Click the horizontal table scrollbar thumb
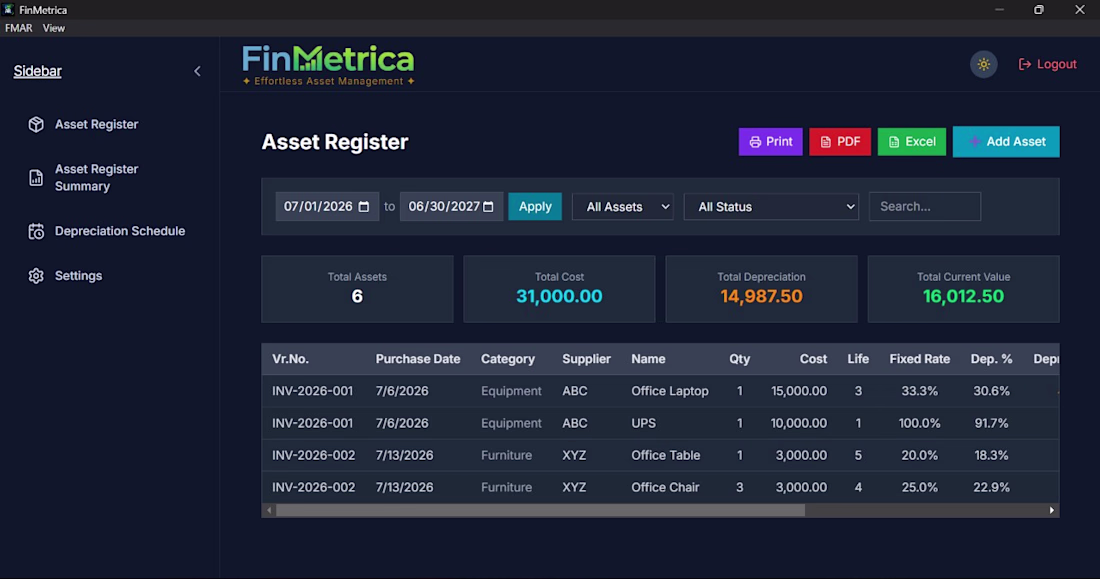The width and height of the screenshot is (1100, 579). point(540,510)
